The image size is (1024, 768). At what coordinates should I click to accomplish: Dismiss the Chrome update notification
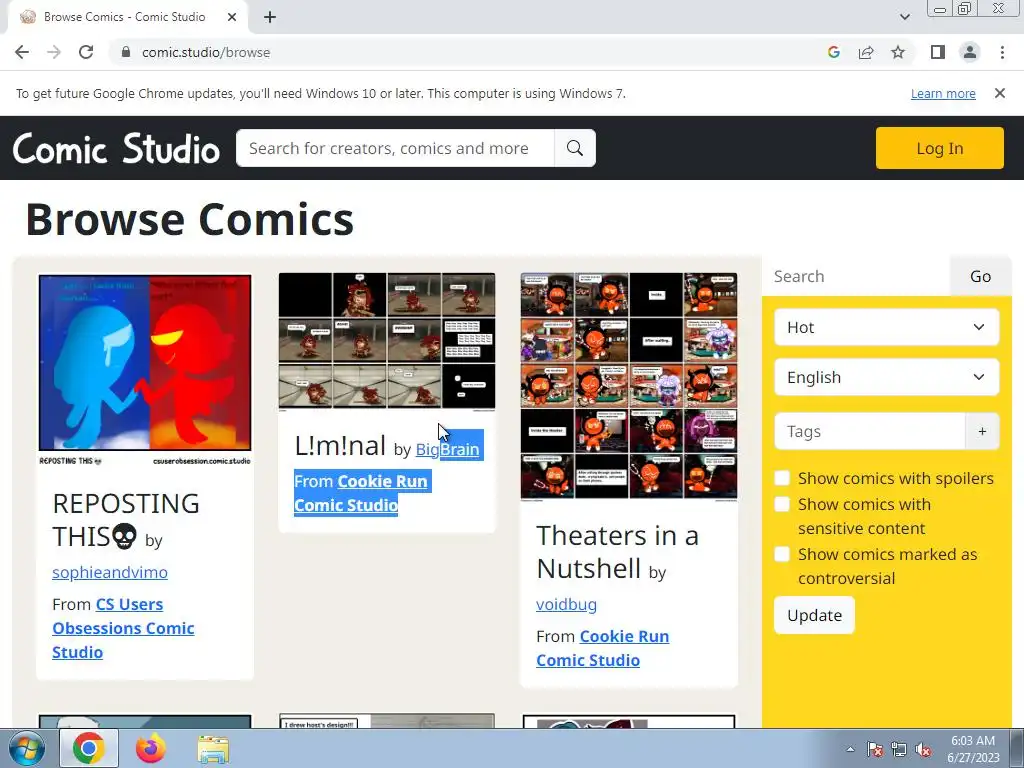click(999, 93)
